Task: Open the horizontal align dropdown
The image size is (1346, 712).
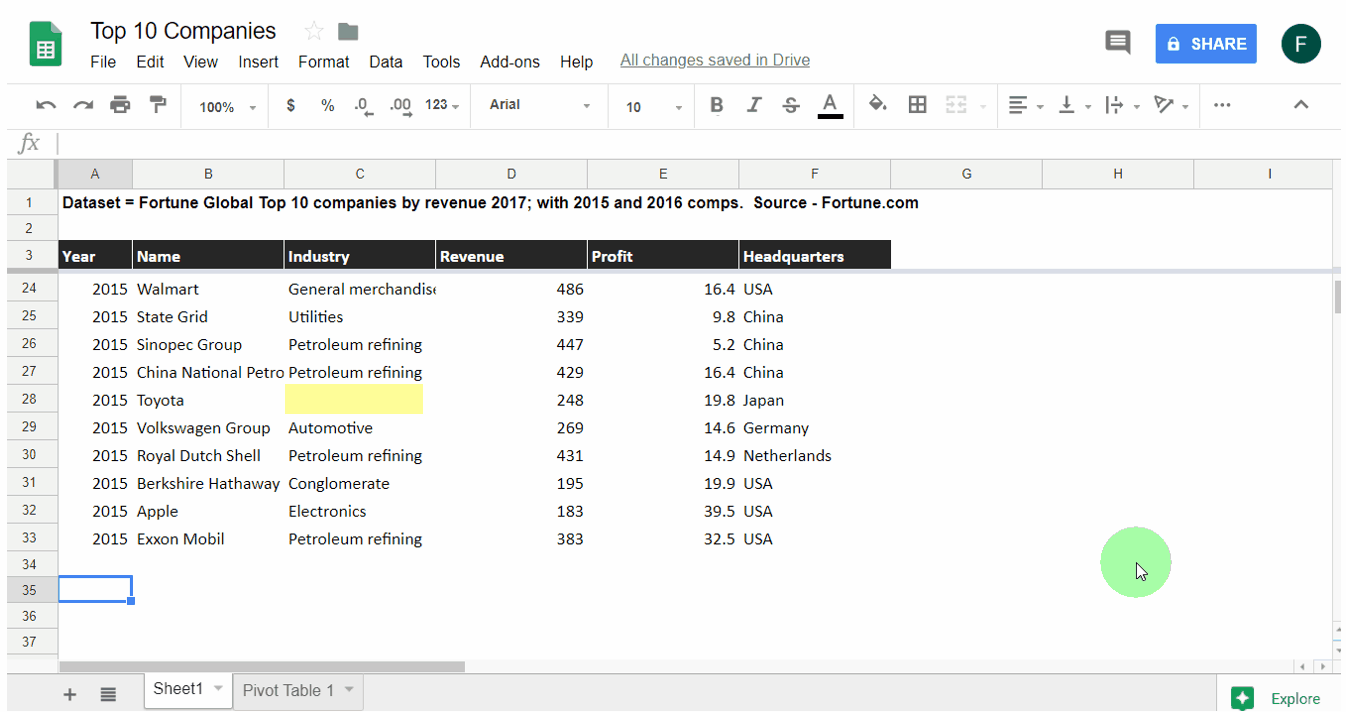Action: click(x=1025, y=105)
